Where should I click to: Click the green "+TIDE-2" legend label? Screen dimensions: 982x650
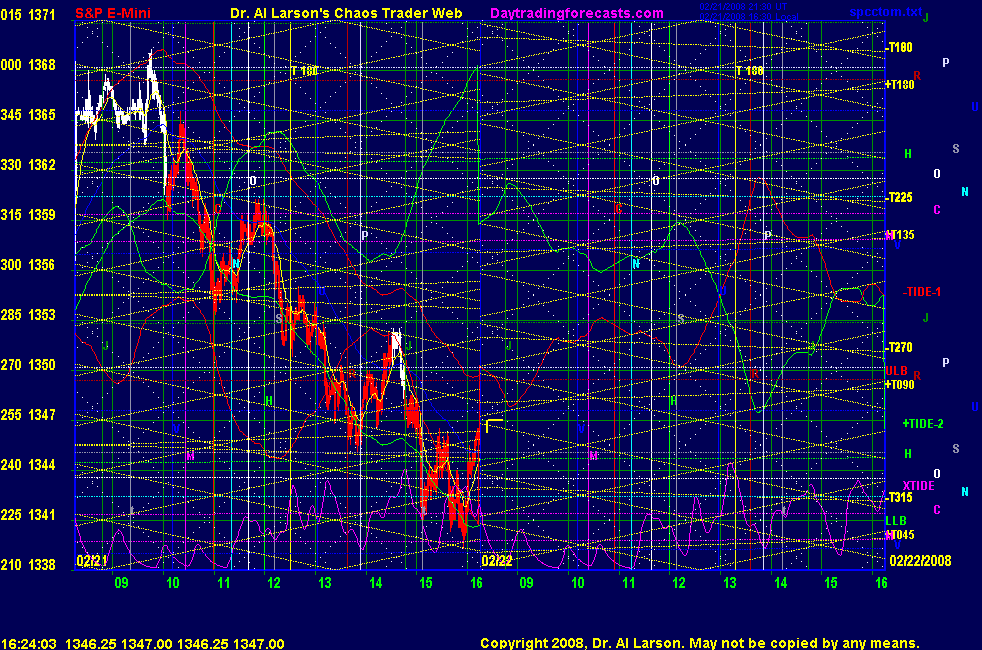(923, 424)
